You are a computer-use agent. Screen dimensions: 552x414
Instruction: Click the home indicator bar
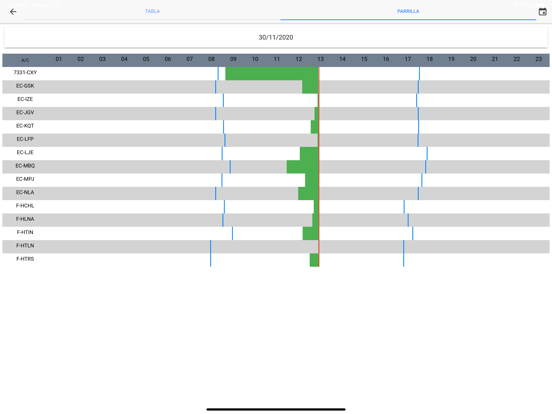tap(276, 409)
